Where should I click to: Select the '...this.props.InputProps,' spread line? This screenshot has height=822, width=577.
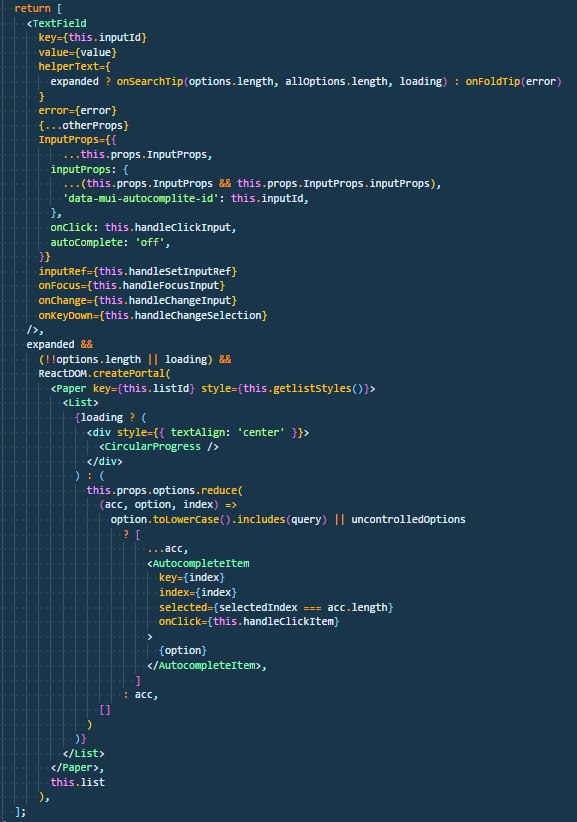click(x=137, y=155)
